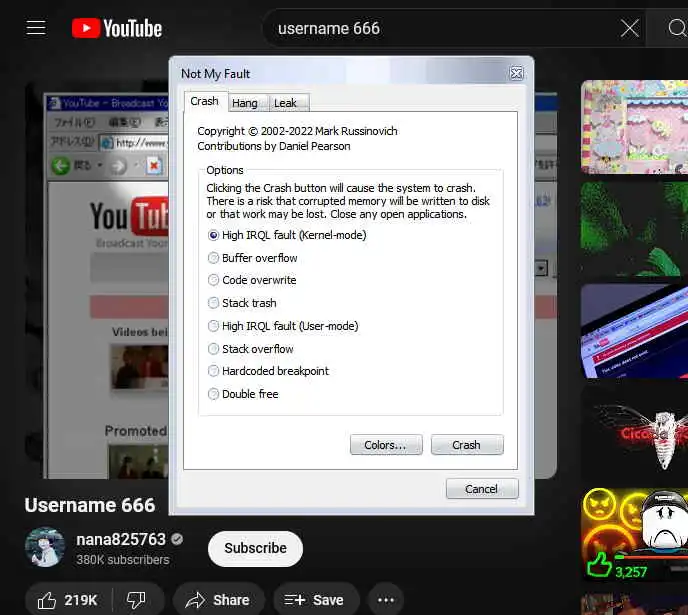Select the Buffer overflow option
Viewport: 688px width, 615px height.
coord(253,258)
